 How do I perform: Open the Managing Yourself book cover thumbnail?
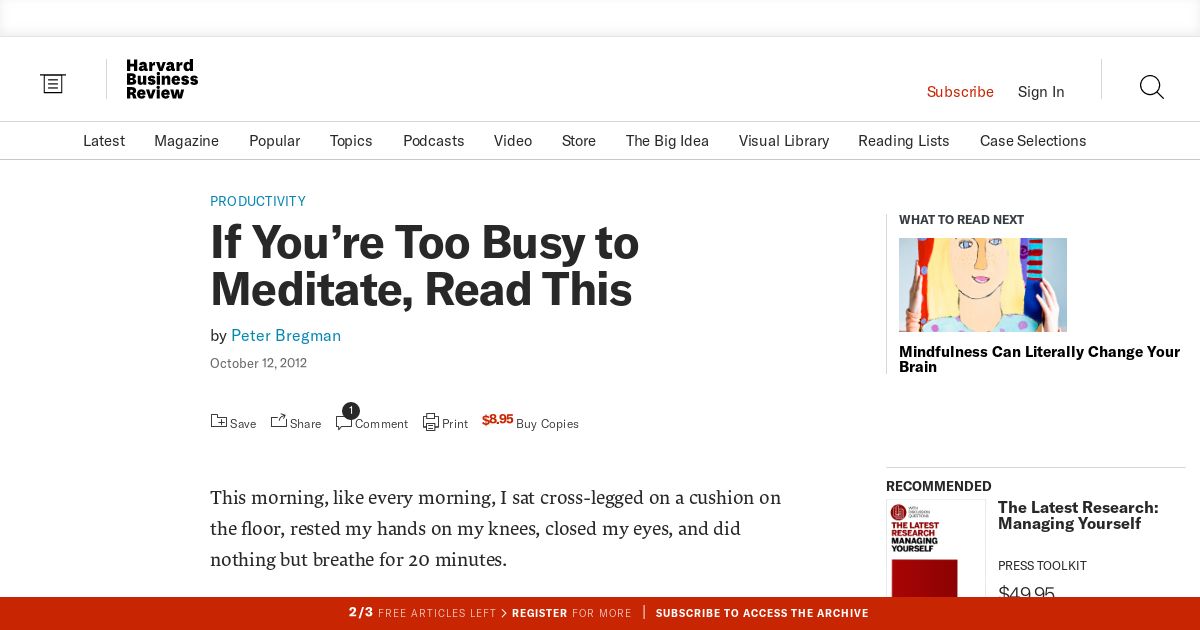(936, 550)
